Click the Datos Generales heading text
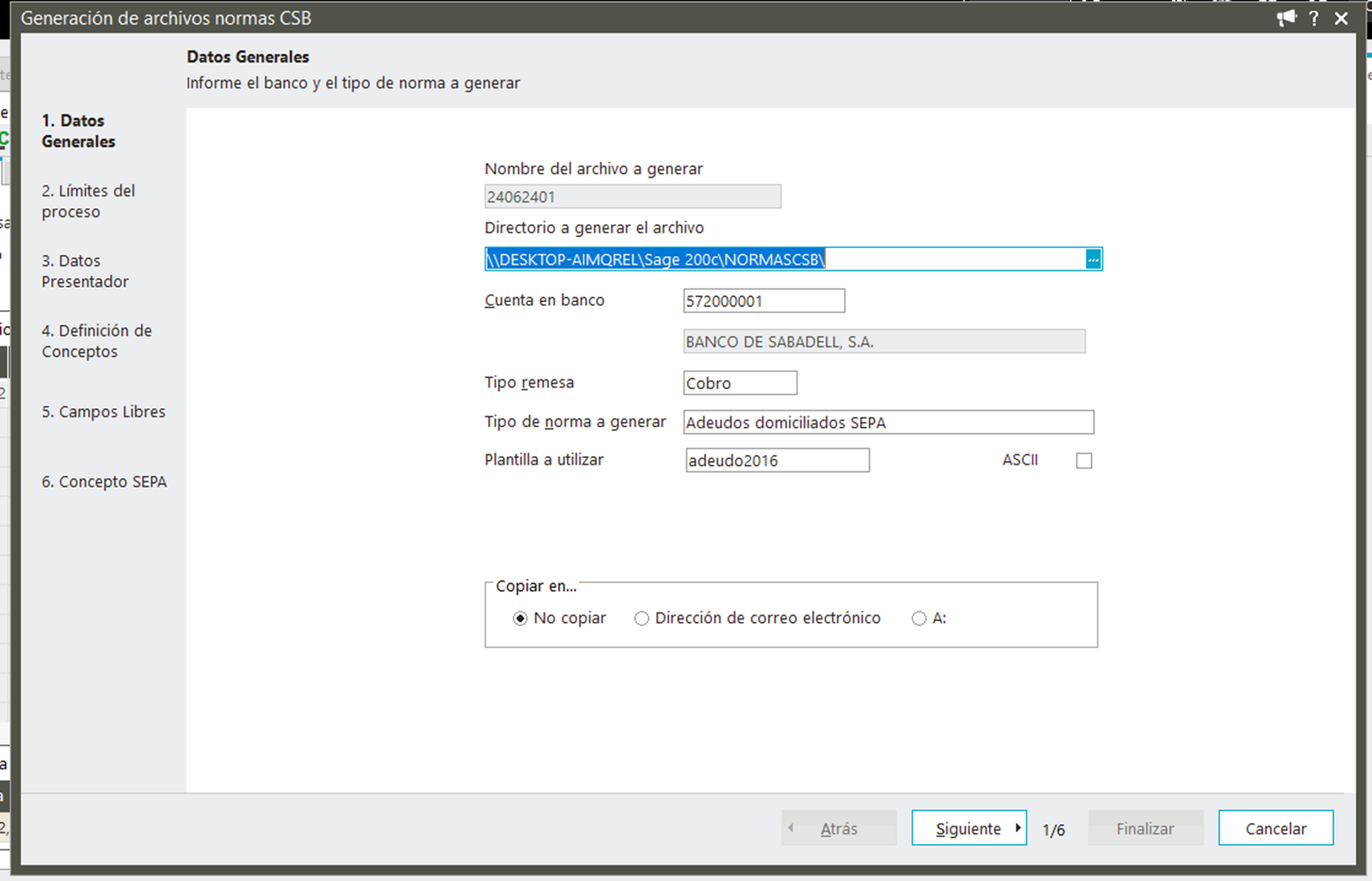1372x881 pixels. point(248,57)
